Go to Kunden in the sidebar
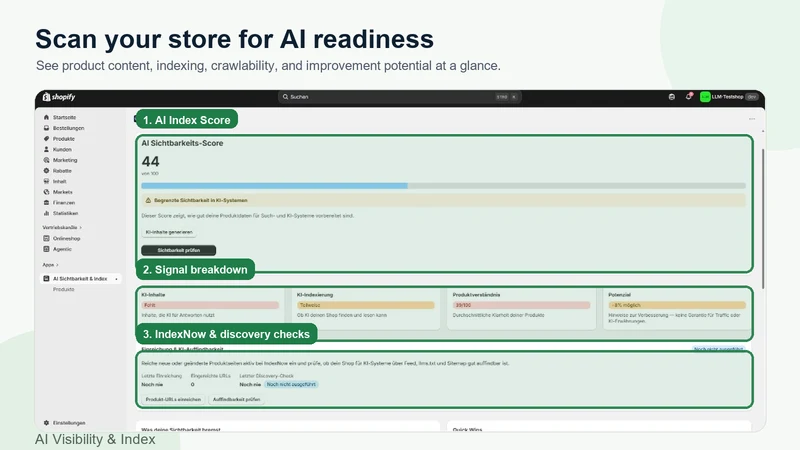The width and height of the screenshot is (800, 450). pos(62,149)
